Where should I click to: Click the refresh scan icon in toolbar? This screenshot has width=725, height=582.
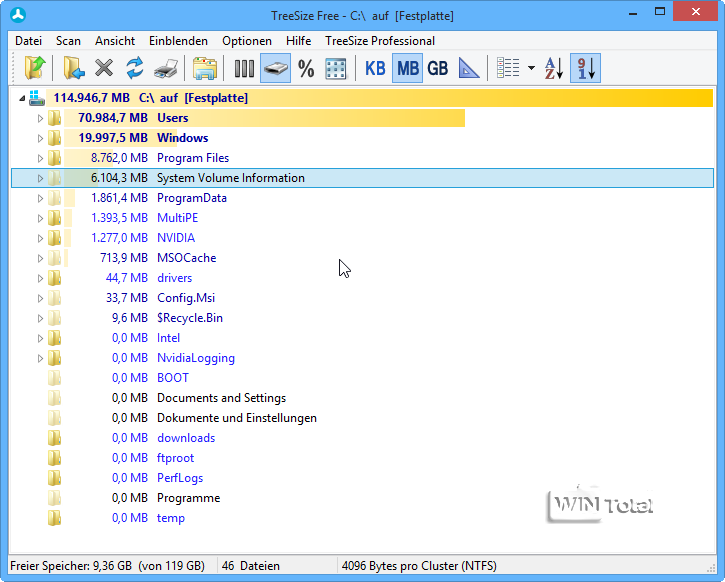point(134,69)
